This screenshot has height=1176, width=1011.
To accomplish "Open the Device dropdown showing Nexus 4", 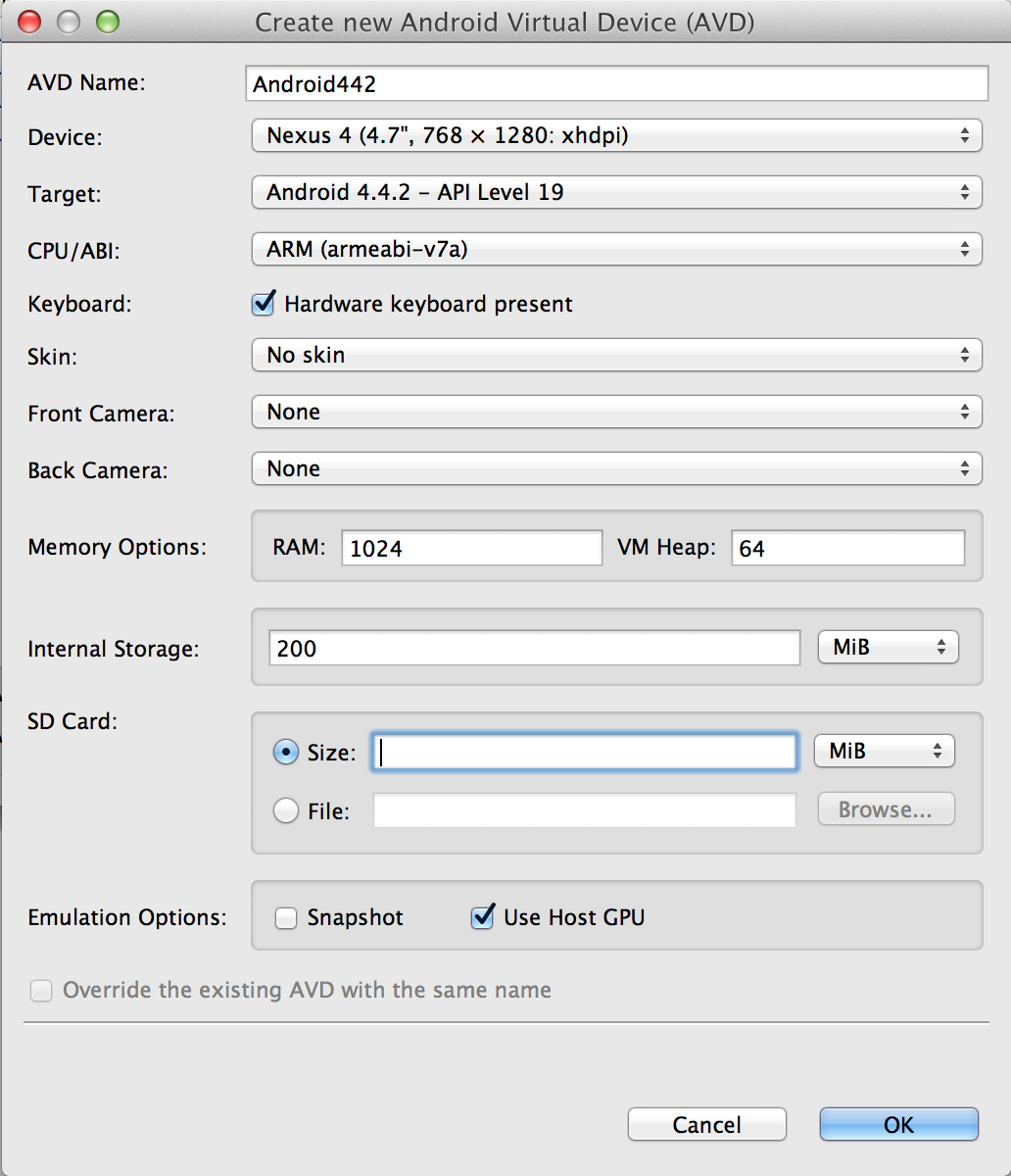I will click(615, 136).
